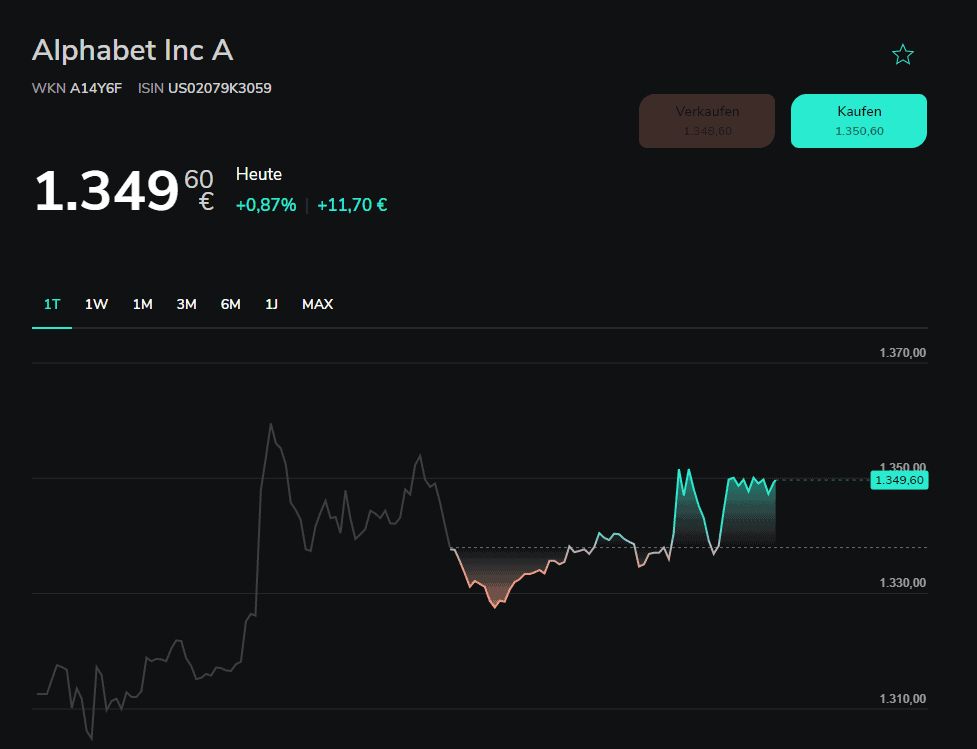Click the +11,70 € change amount
This screenshot has height=749, width=977.
352,205
